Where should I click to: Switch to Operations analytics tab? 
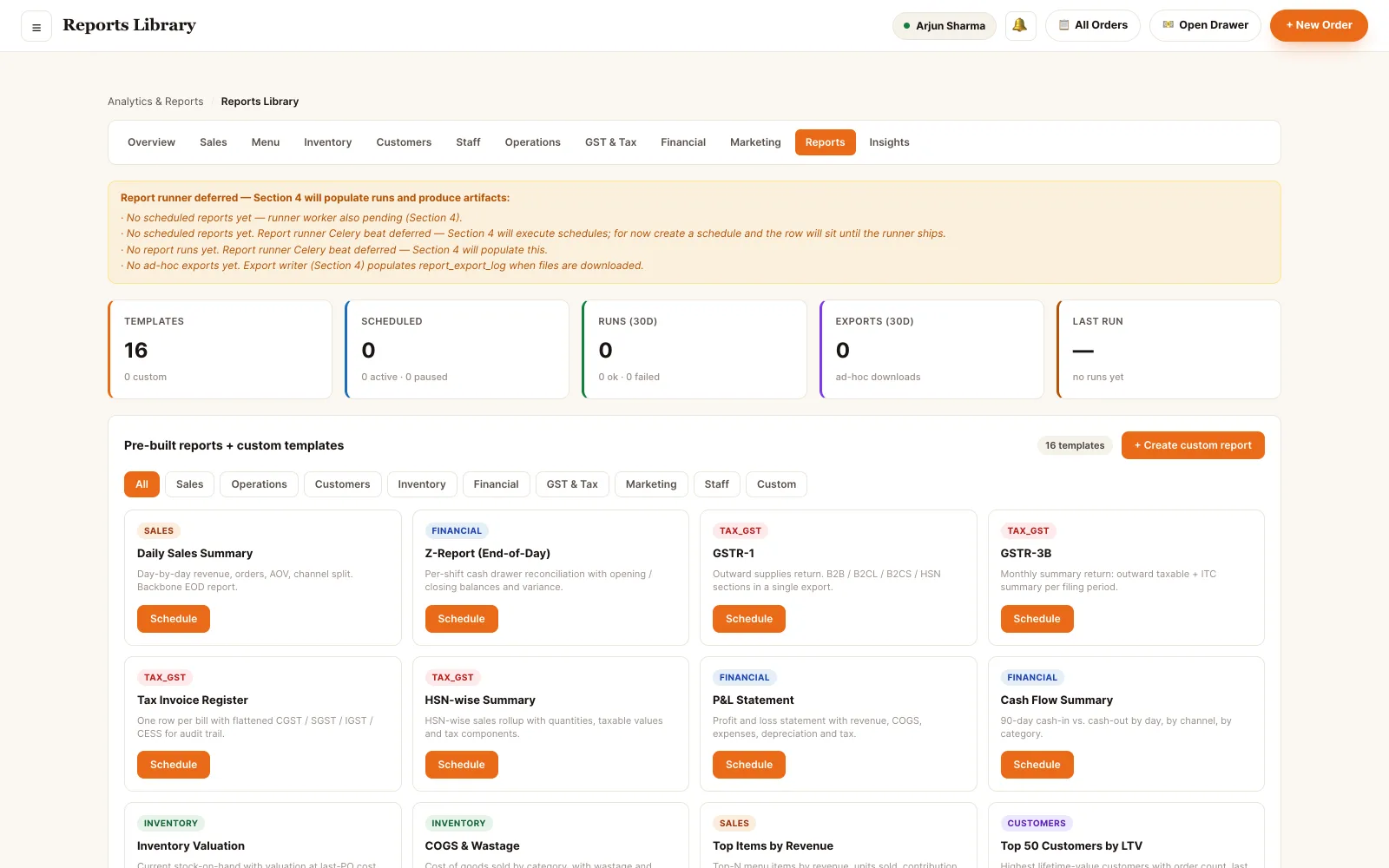[x=533, y=142]
